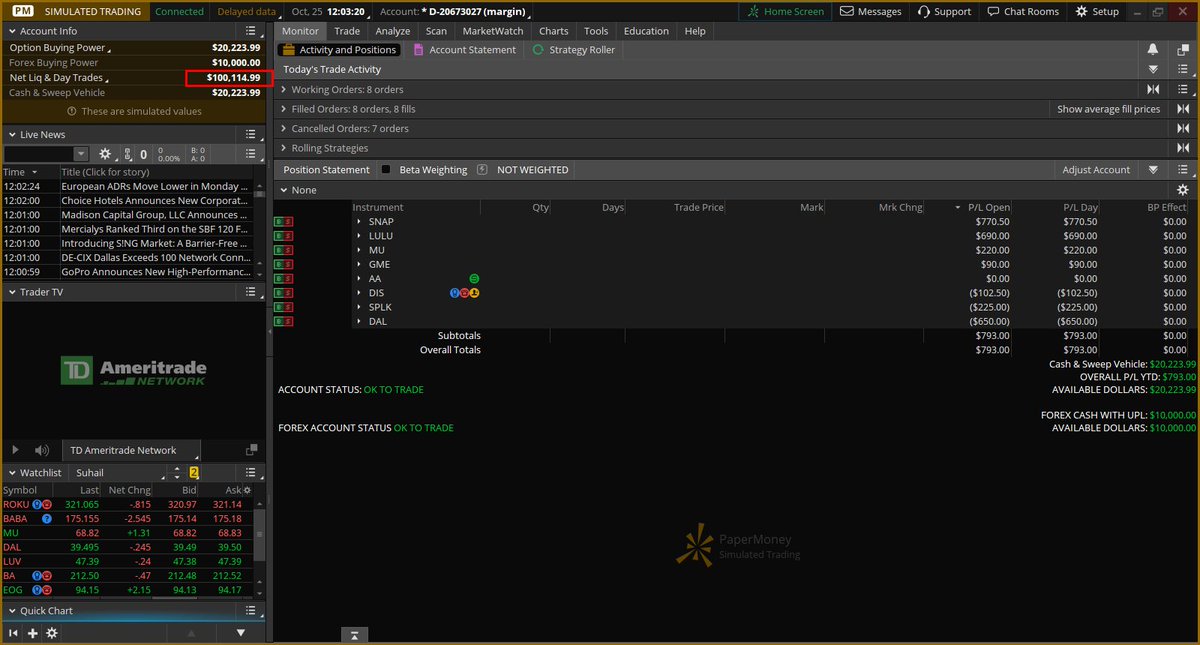This screenshot has width=1200, height=645.
Task: Open the GoPro Announces news story
Action: point(155,272)
